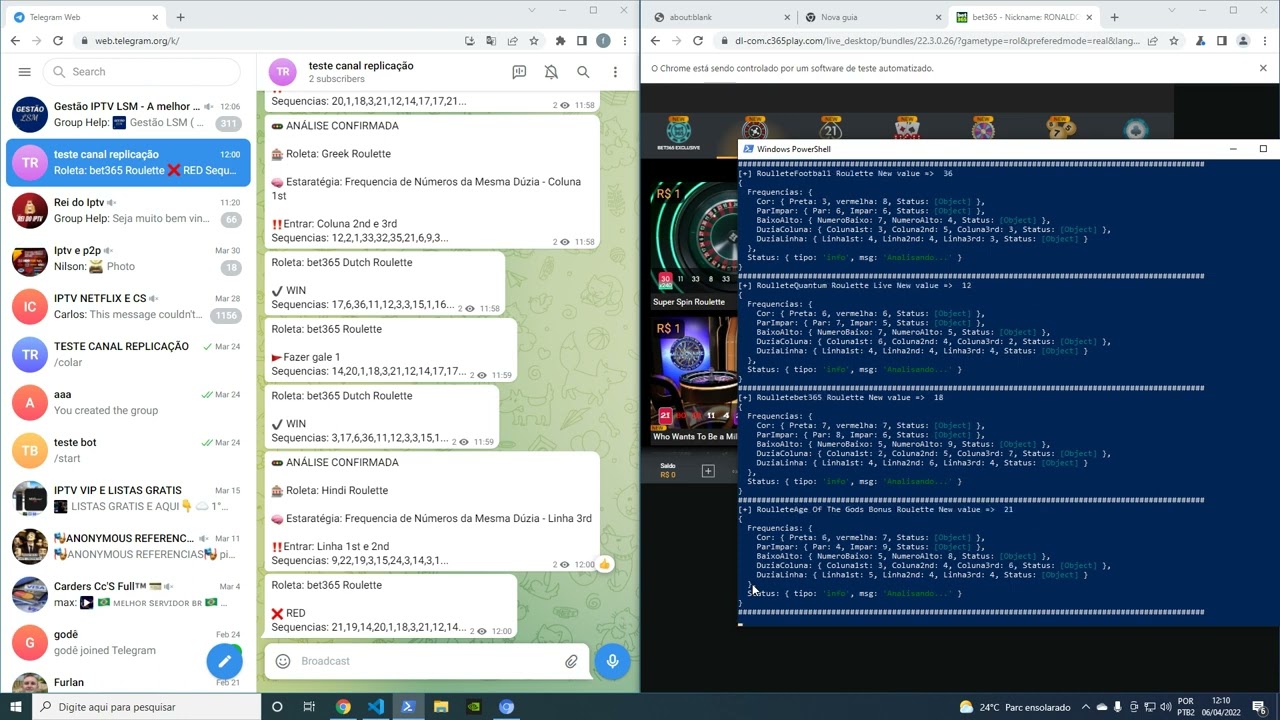Click the channel avatar TR in header

[x=283, y=72]
